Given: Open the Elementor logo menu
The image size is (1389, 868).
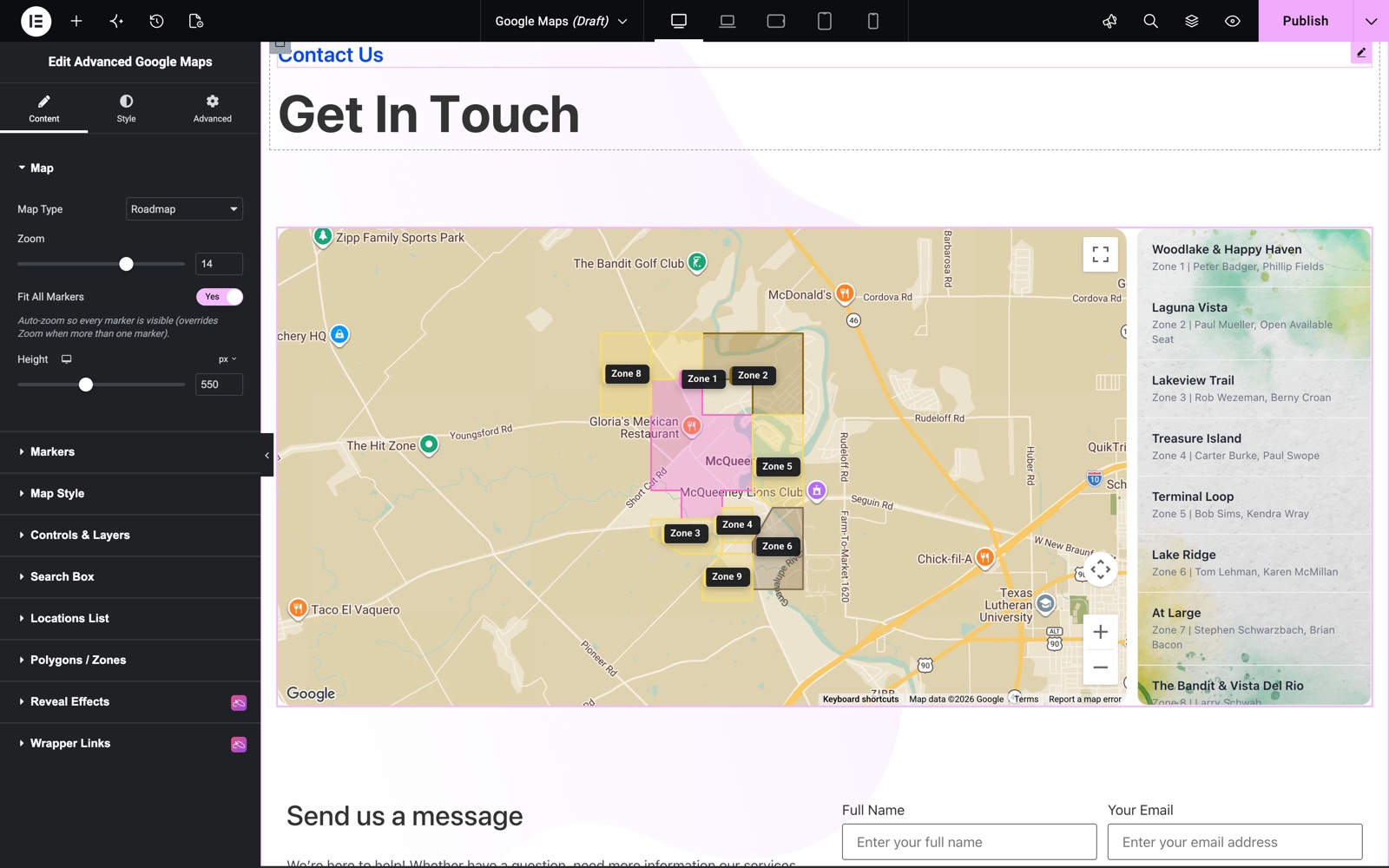Looking at the screenshot, I should coord(36,21).
